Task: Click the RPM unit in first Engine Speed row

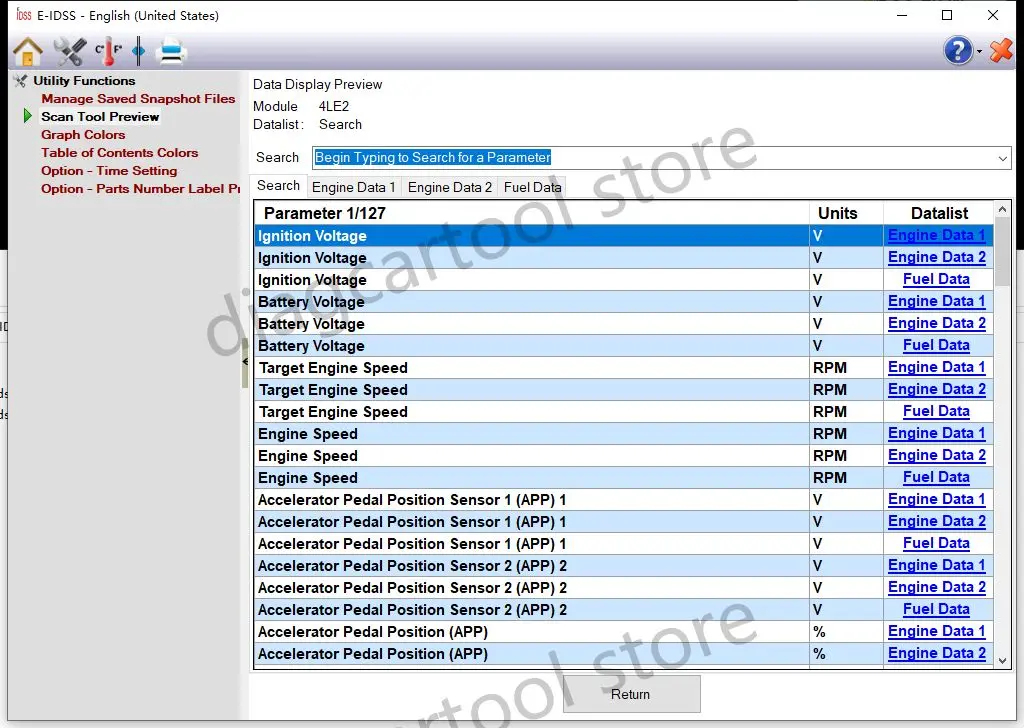Action: (x=830, y=434)
